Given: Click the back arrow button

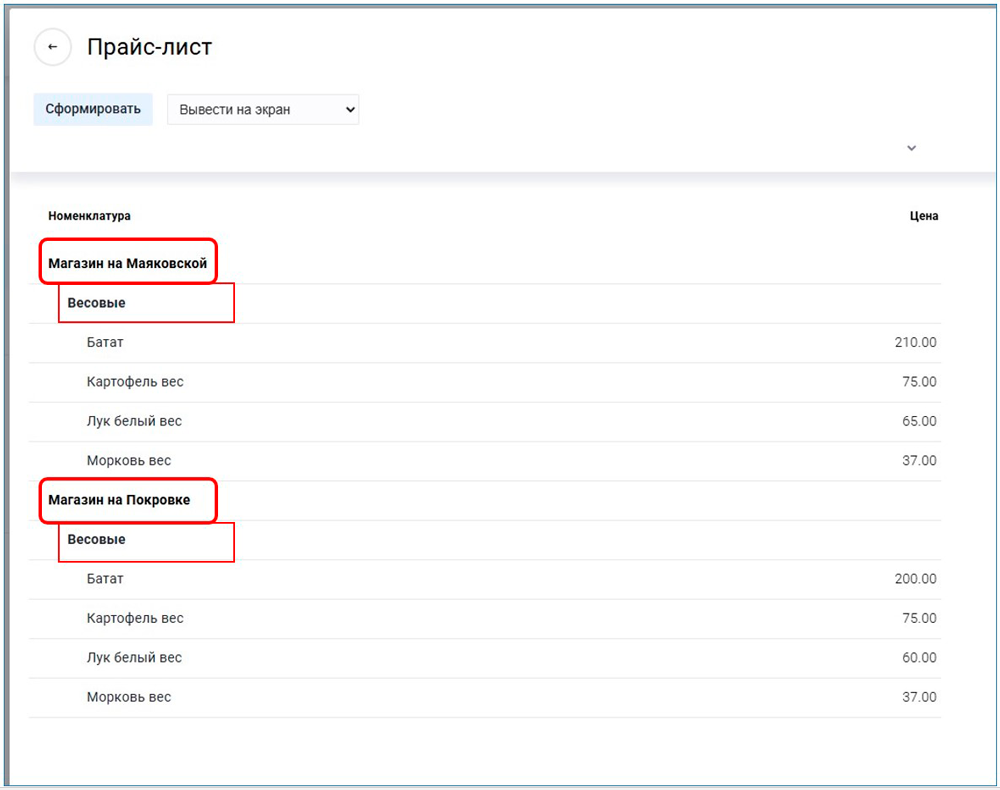Looking at the screenshot, I should tap(53, 47).
